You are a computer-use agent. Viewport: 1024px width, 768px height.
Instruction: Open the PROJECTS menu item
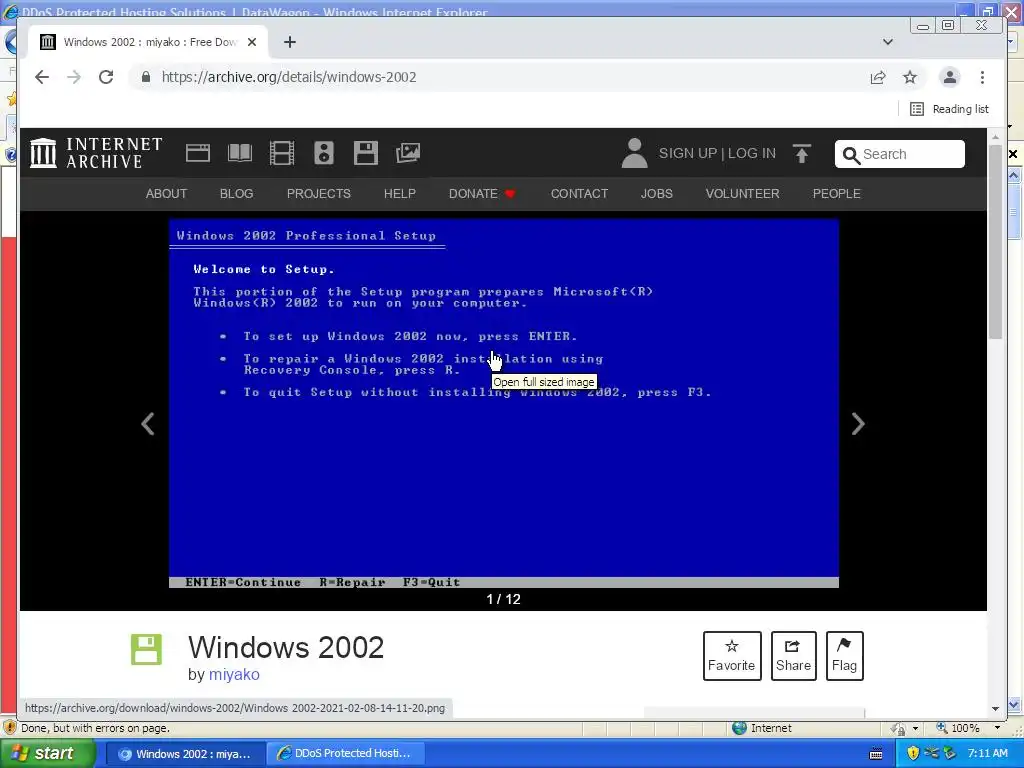[x=319, y=193]
